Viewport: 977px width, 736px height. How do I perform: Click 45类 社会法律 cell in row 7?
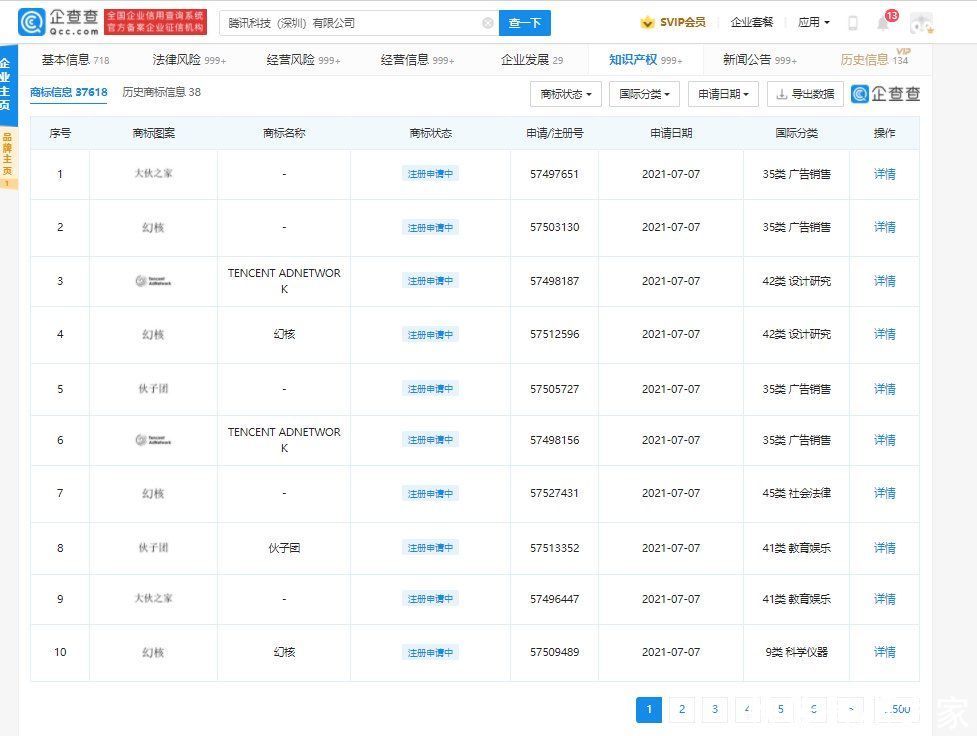pos(796,493)
